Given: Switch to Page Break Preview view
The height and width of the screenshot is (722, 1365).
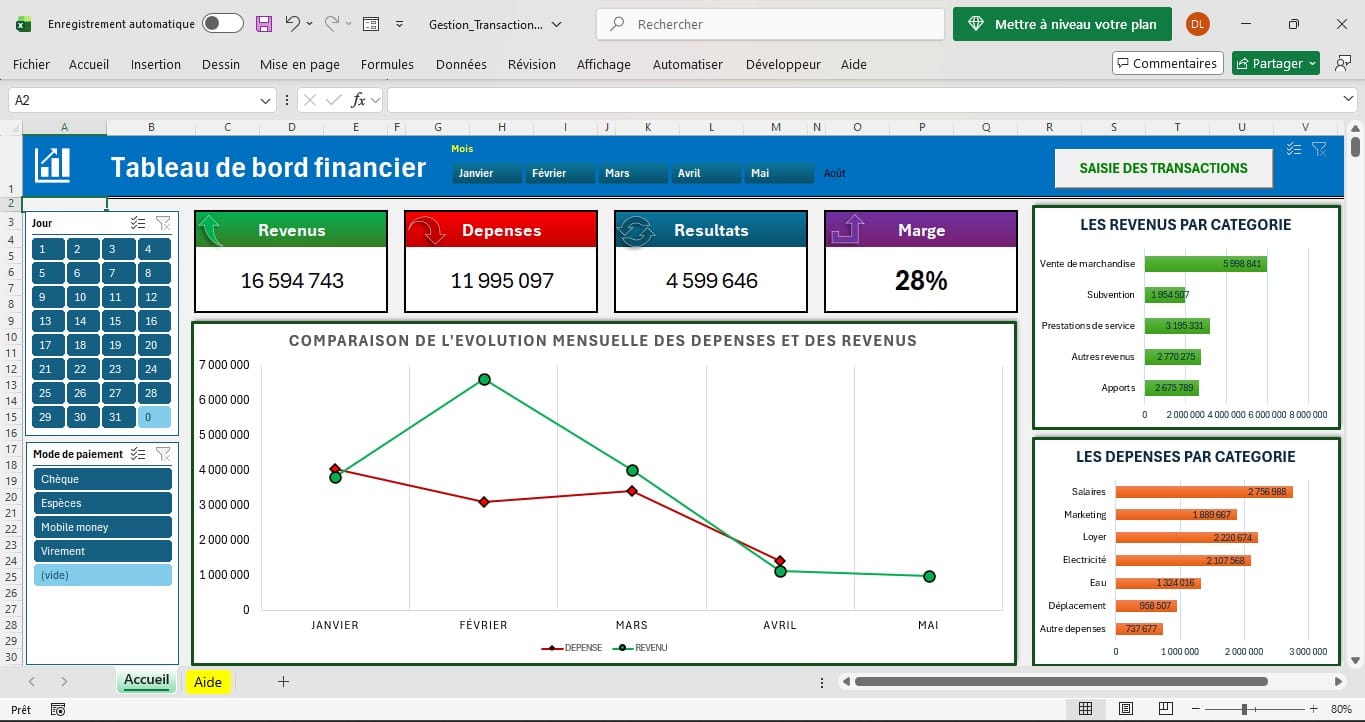Looking at the screenshot, I should [1167, 710].
